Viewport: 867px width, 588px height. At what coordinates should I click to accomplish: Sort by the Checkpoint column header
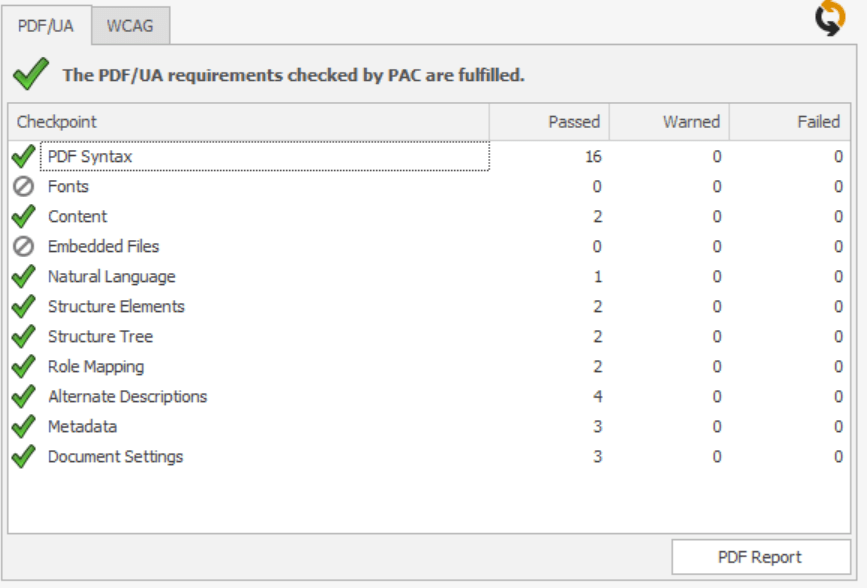point(248,122)
